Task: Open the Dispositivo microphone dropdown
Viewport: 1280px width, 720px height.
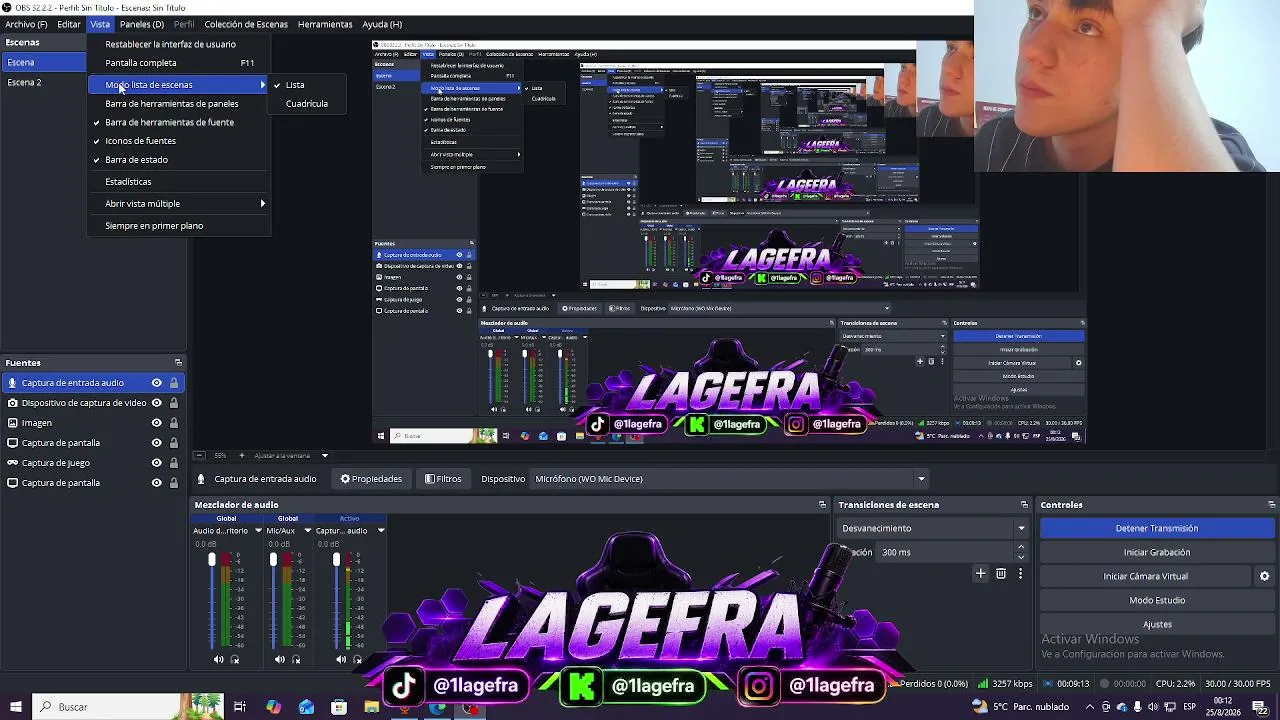Action: [730, 479]
